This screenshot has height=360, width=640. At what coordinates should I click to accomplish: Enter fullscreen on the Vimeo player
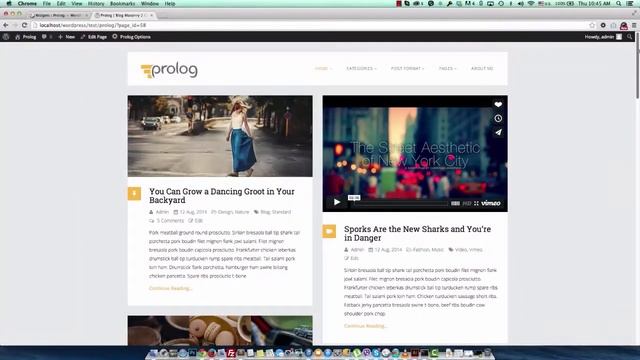pyautogui.click(x=476, y=203)
